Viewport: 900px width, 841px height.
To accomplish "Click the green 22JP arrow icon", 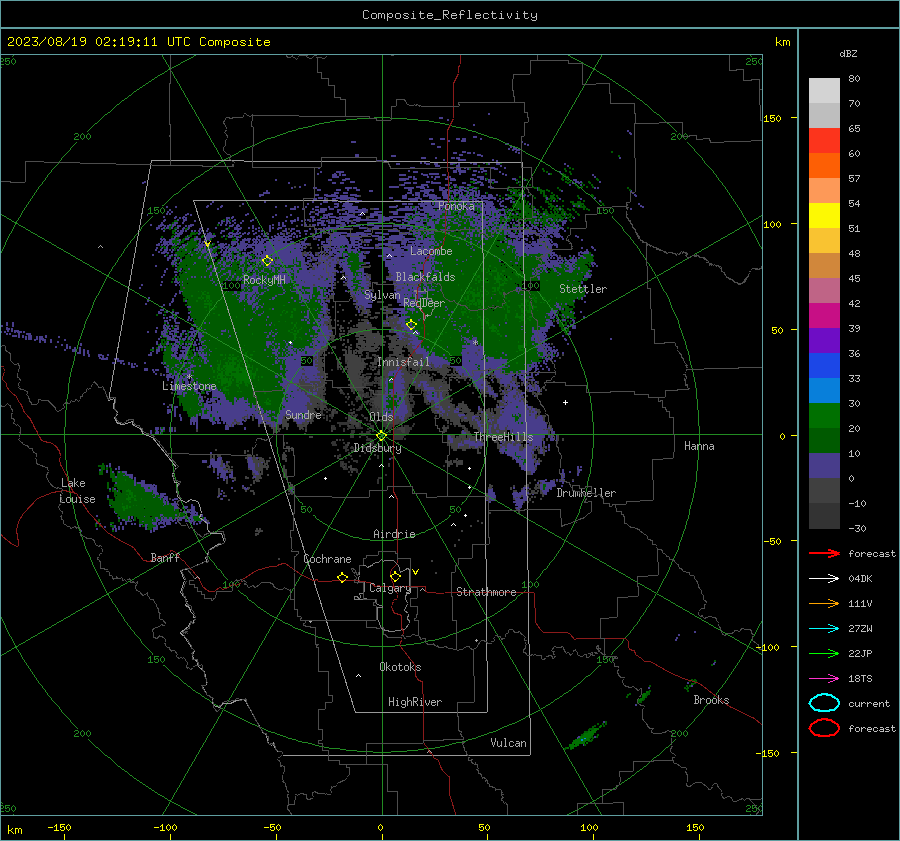I will (x=824, y=653).
